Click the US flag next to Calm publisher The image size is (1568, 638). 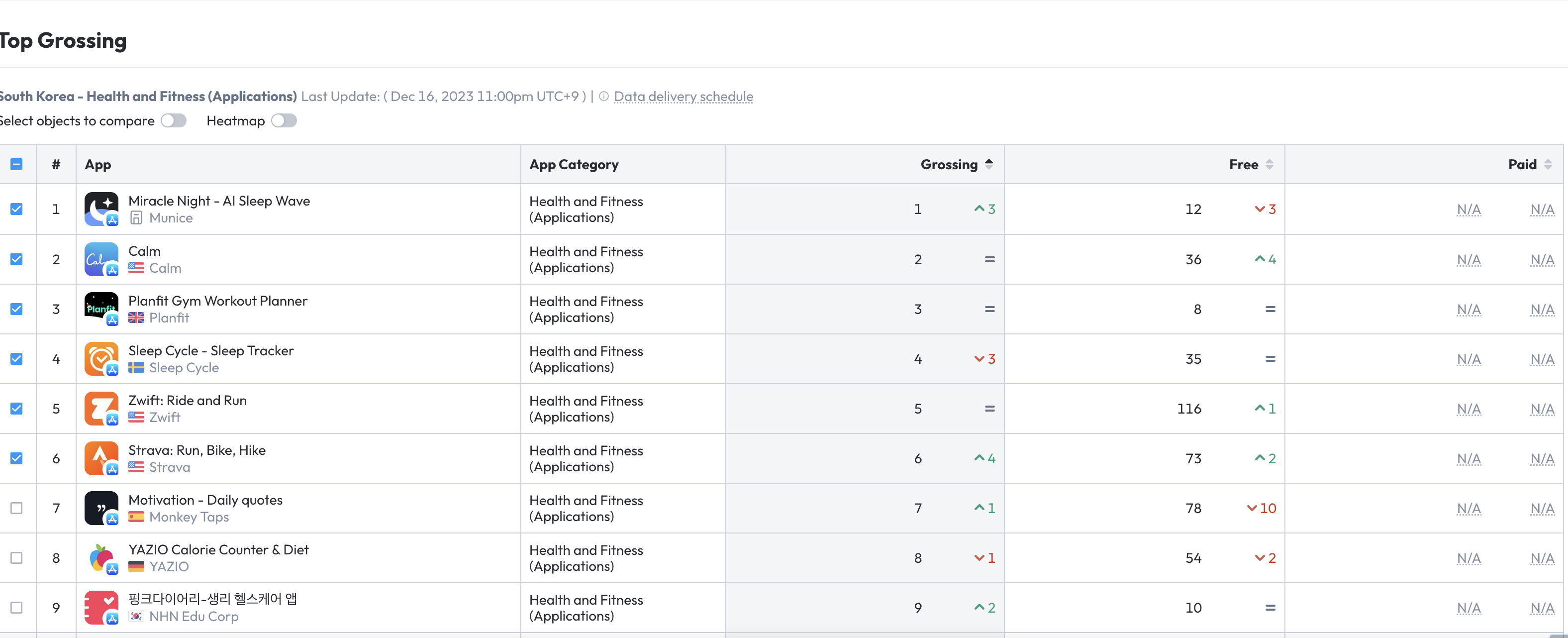pyautogui.click(x=136, y=268)
